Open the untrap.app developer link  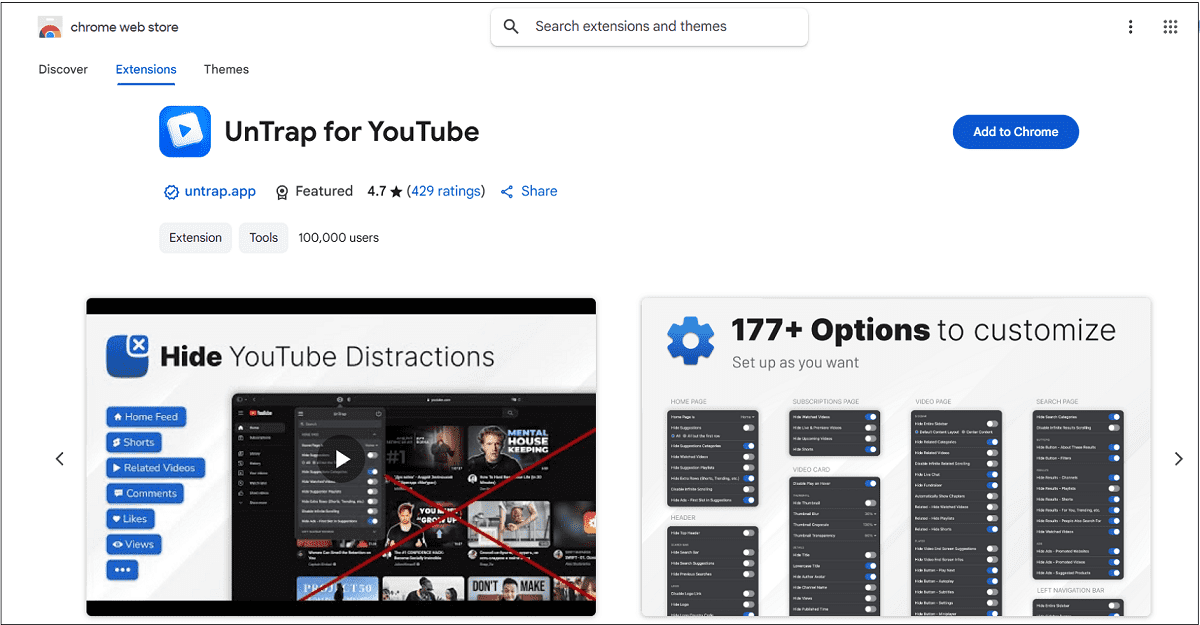point(220,192)
